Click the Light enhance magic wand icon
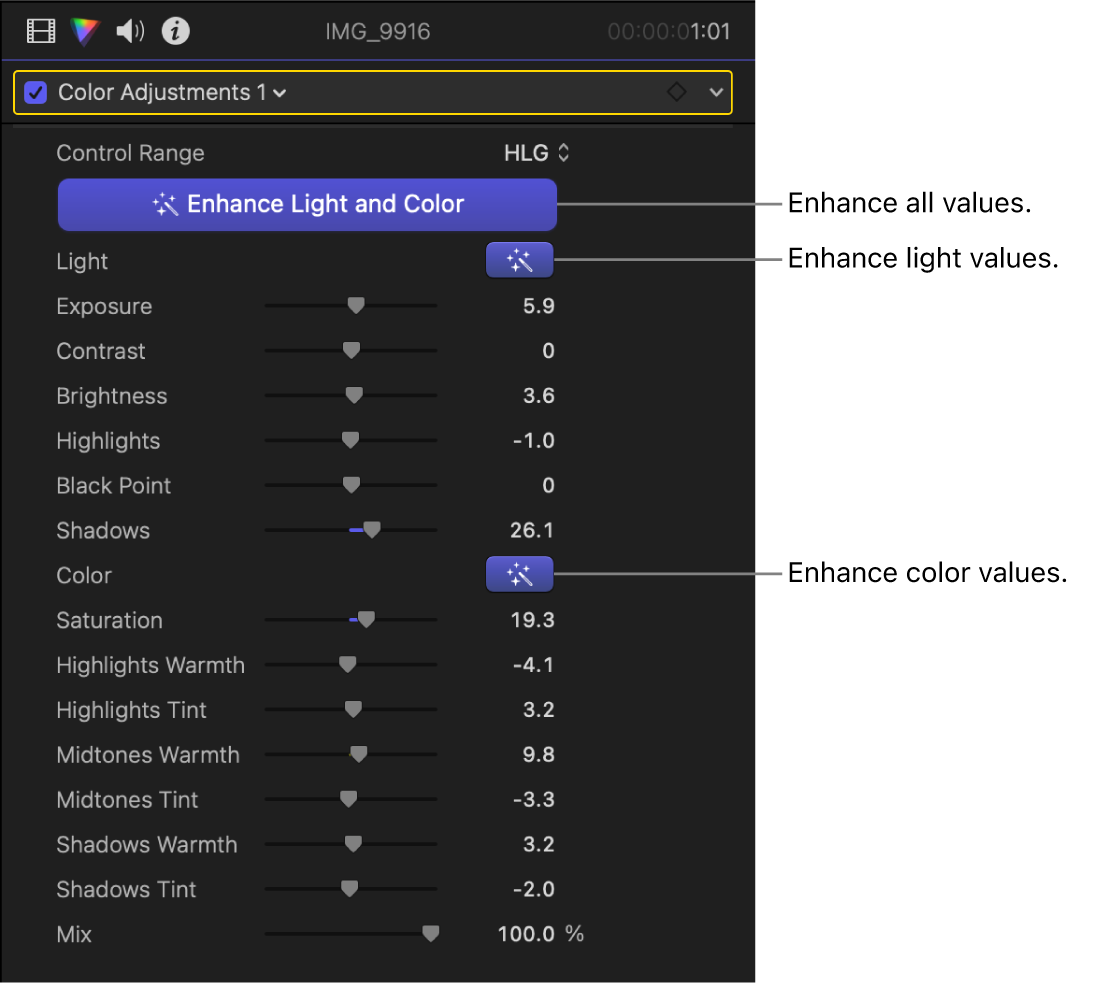 coord(519,259)
